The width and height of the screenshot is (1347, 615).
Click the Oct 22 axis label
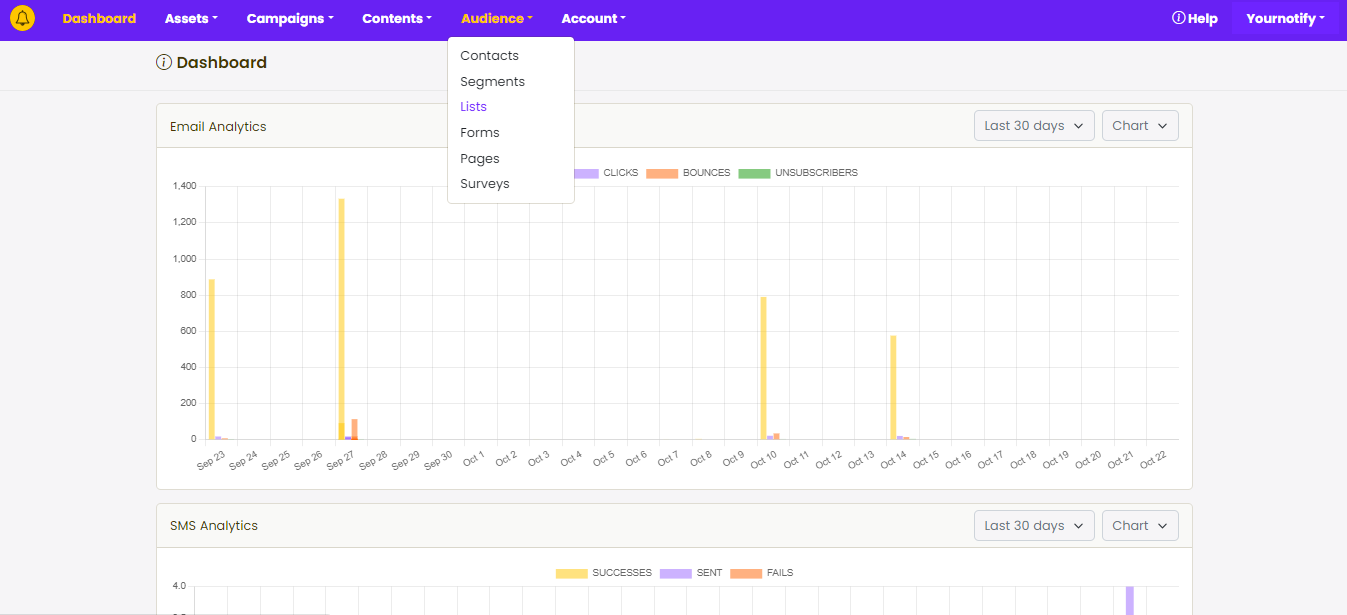[x=1153, y=459]
